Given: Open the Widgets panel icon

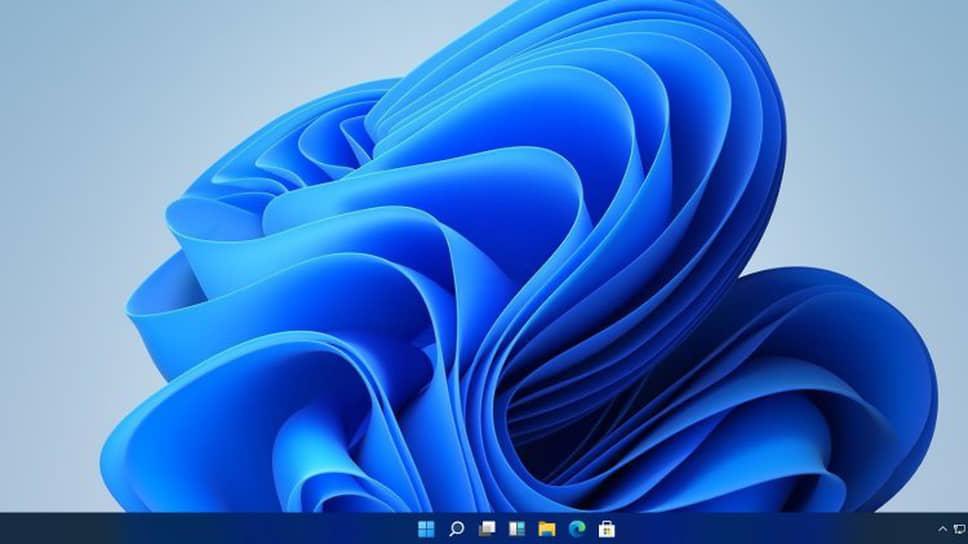Looking at the screenshot, I should 516,528.
